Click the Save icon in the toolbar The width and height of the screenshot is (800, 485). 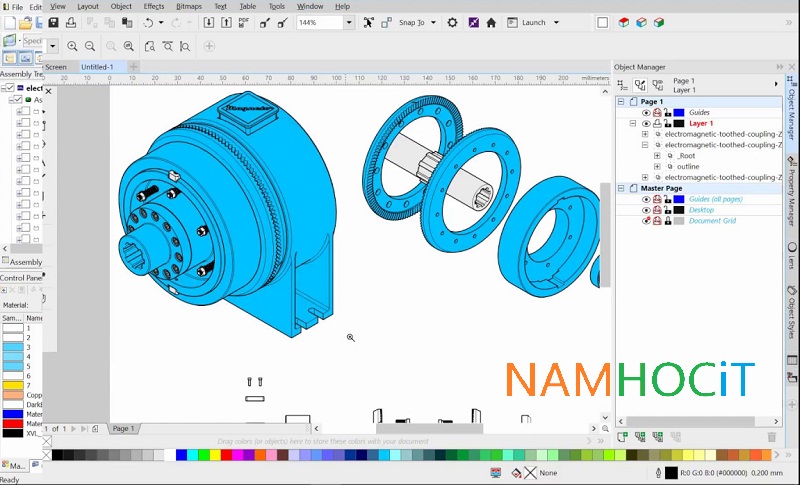[50, 22]
